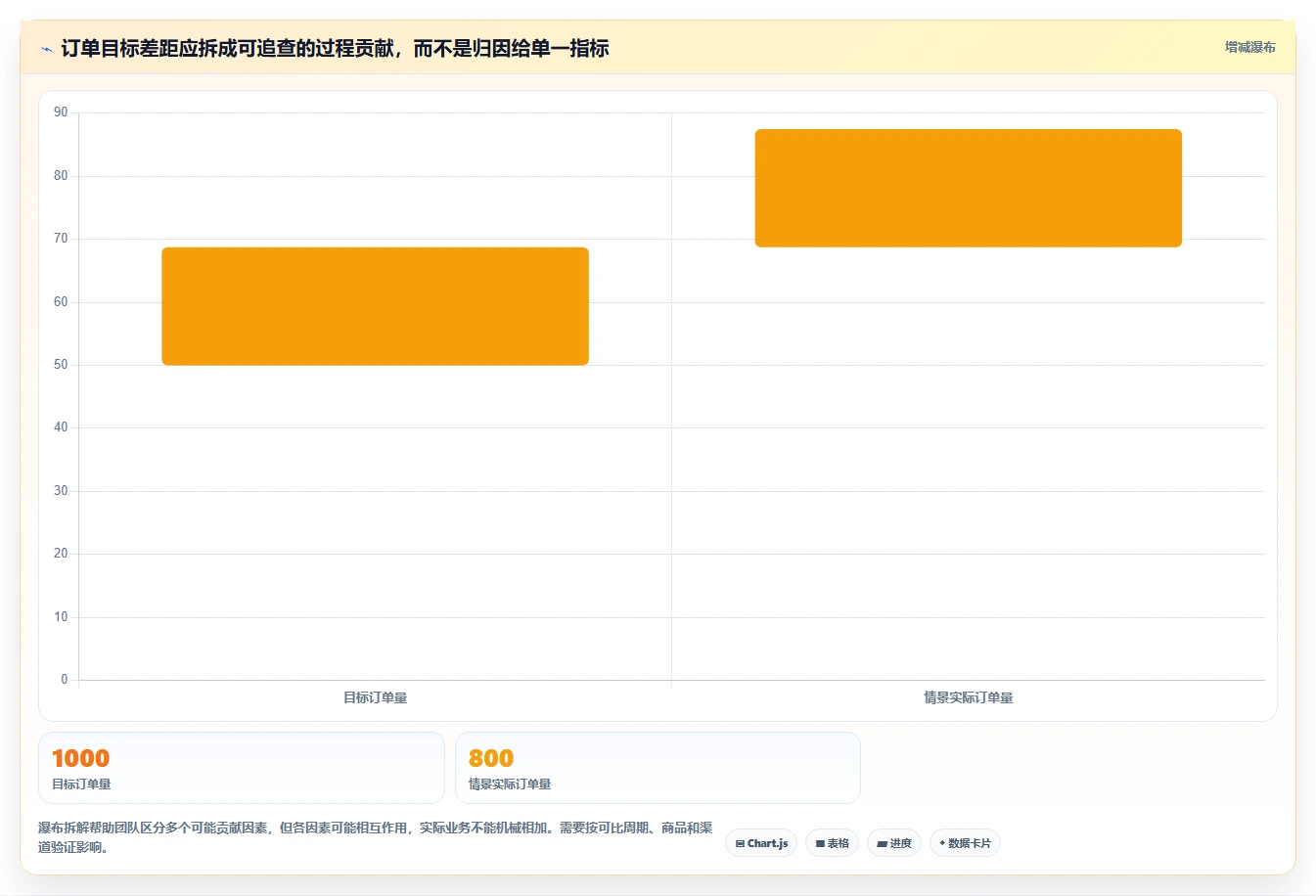Click the 0 y-axis tick label

click(x=65, y=680)
